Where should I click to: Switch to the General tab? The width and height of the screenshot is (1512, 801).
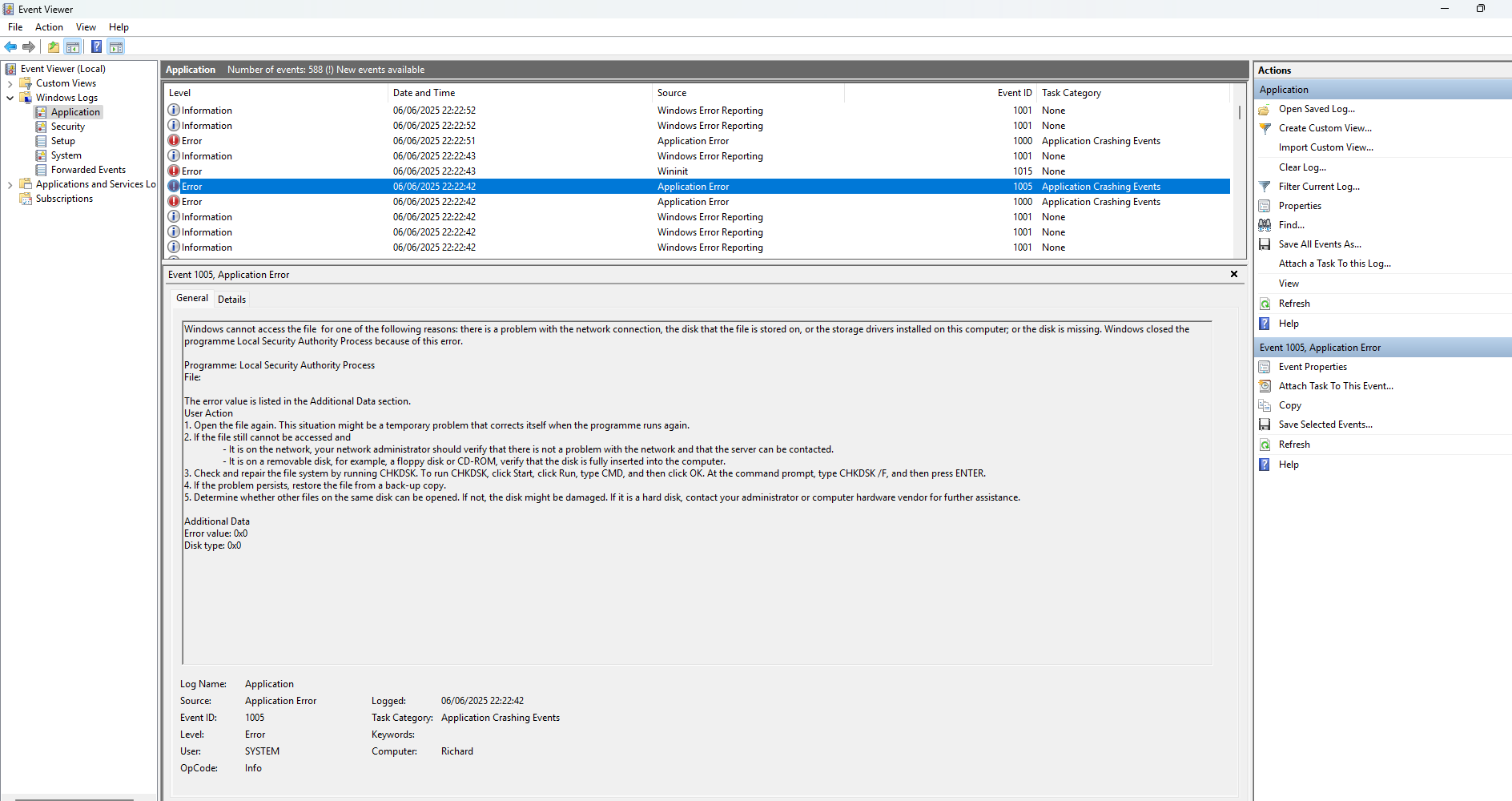(192, 298)
